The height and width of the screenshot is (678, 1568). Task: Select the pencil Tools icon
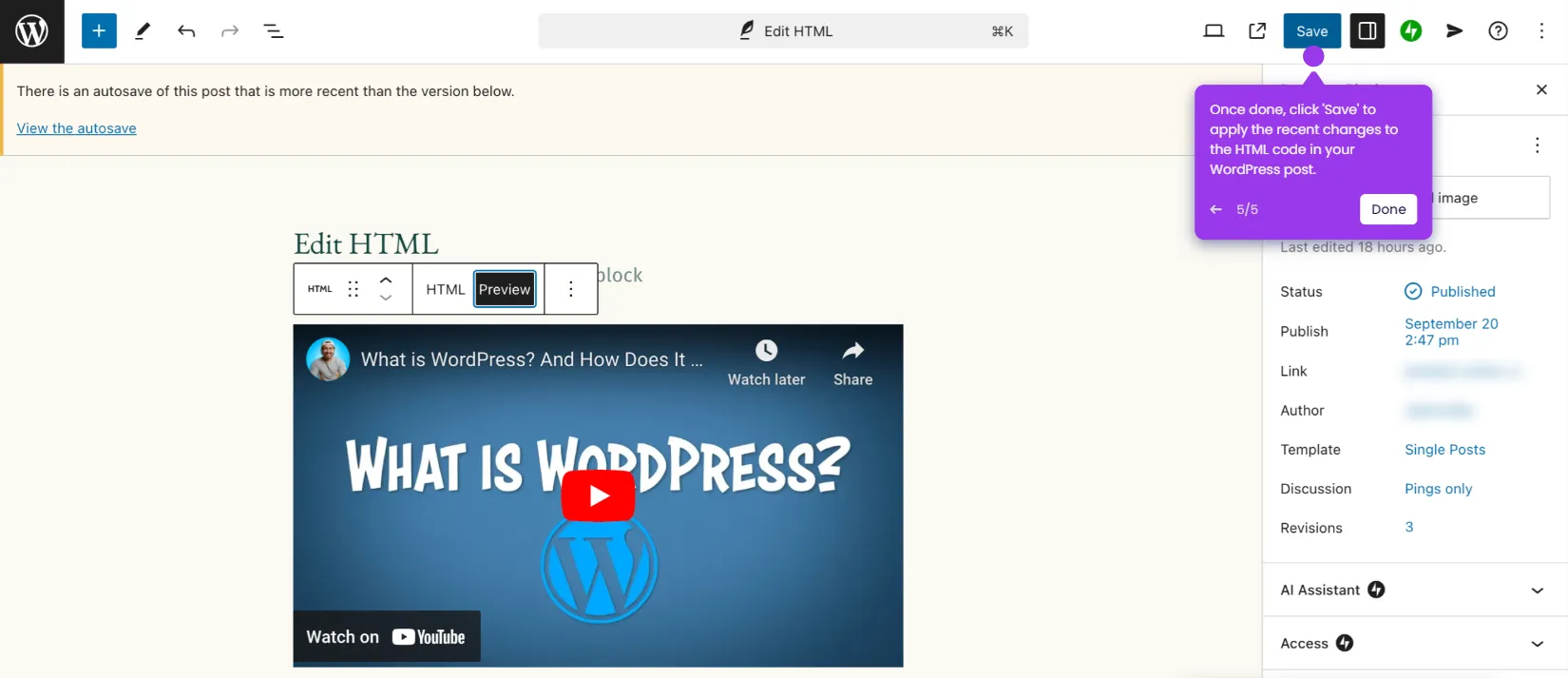(x=143, y=31)
